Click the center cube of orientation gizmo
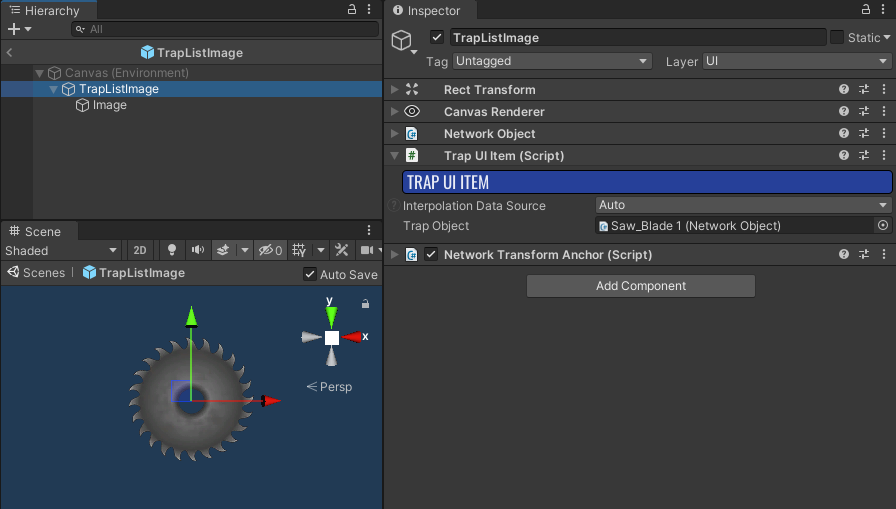 tap(332, 338)
